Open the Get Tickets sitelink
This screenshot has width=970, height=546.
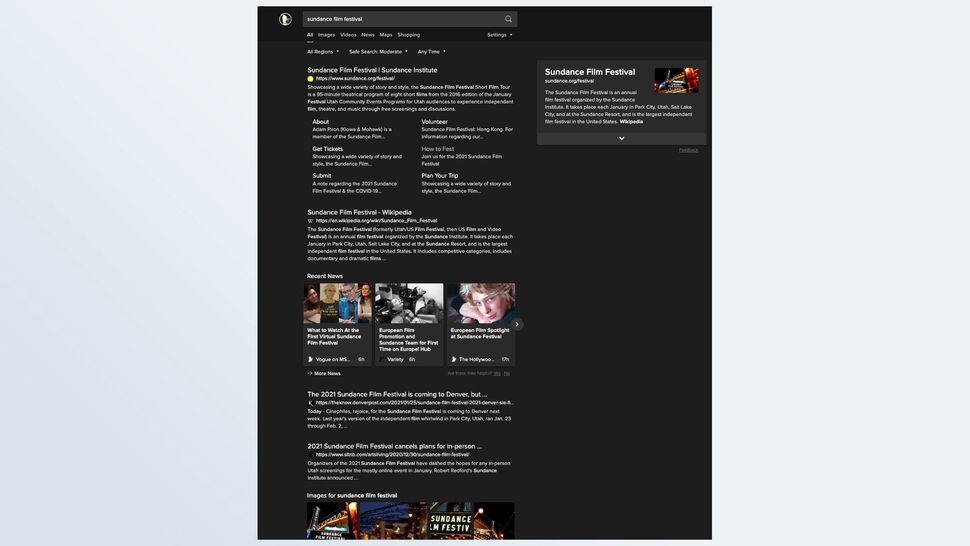point(327,149)
